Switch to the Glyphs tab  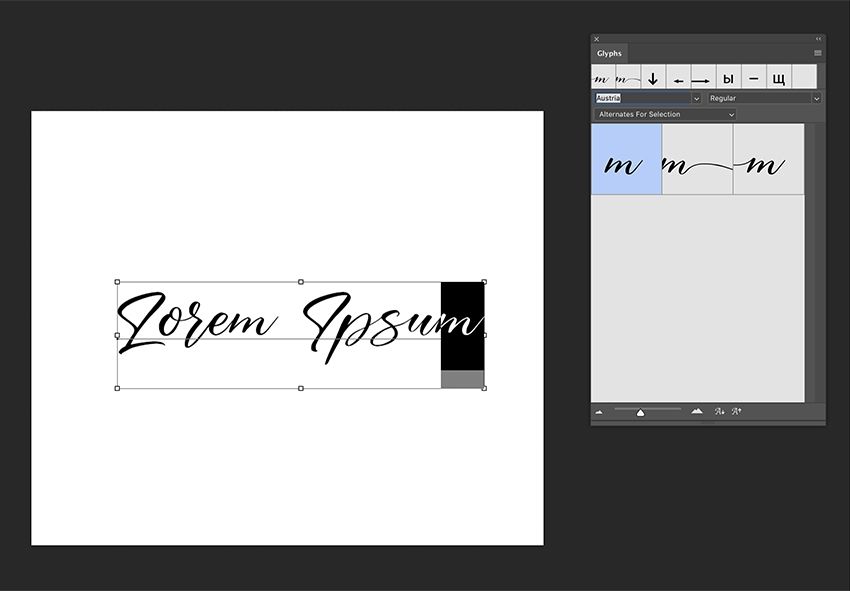coord(609,53)
